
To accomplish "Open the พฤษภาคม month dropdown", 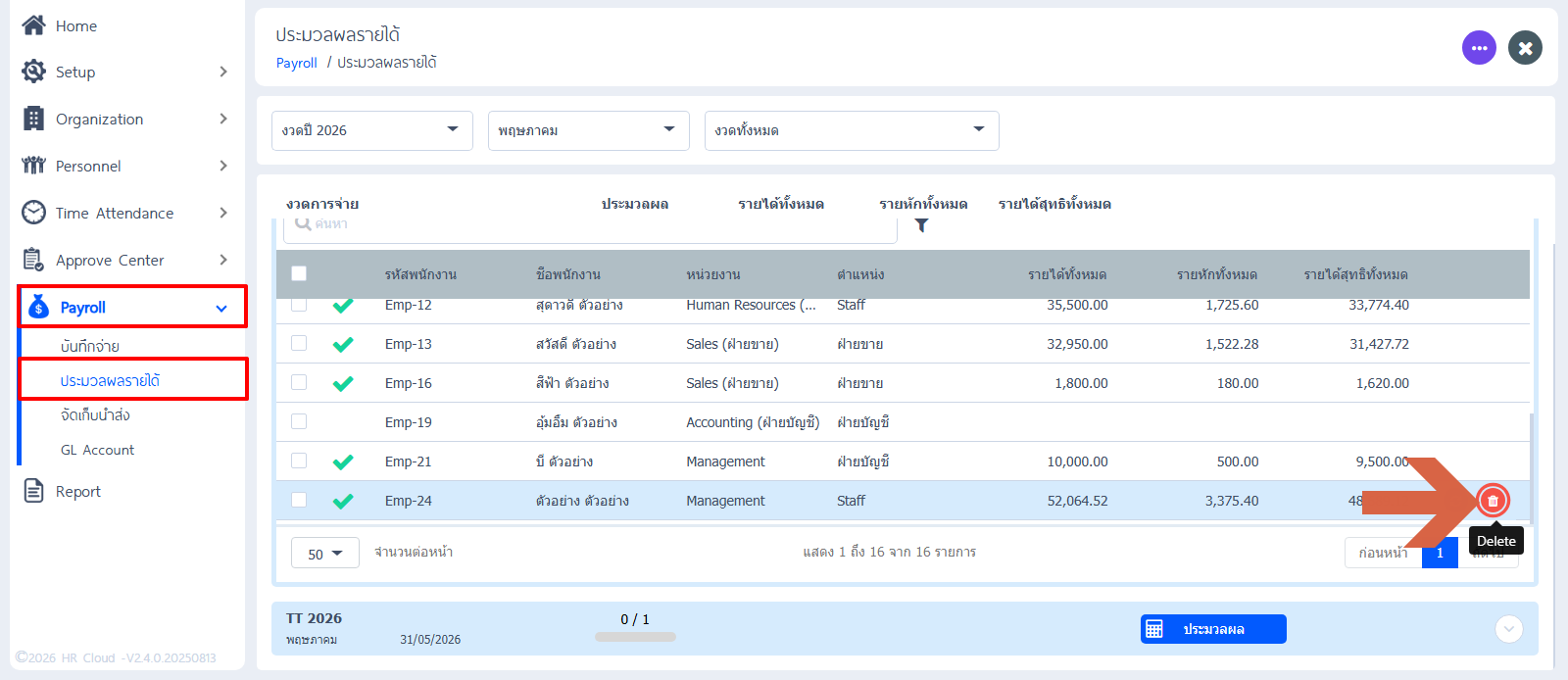I will coord(589,130).
